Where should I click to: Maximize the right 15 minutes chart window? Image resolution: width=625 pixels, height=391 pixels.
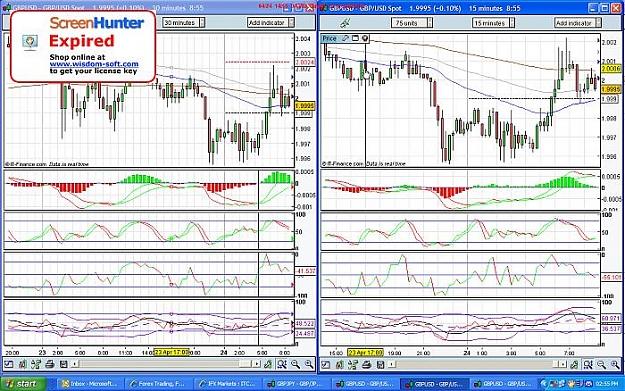(x=605, y=8)
